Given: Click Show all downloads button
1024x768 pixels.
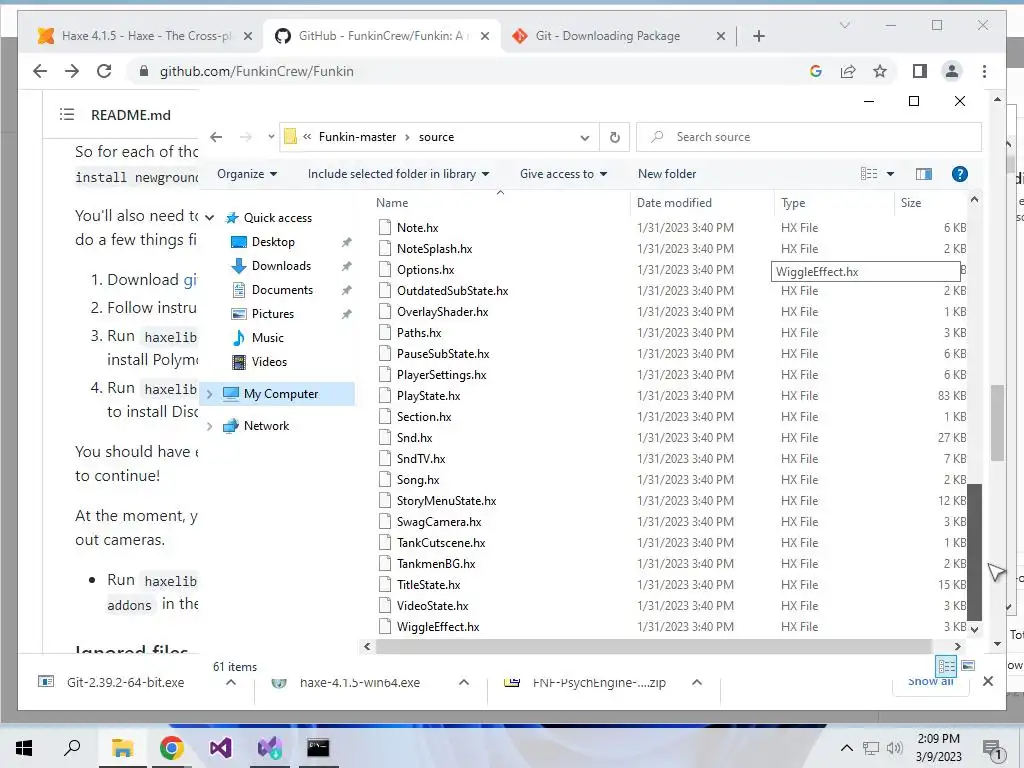Looking at the screenshot, I should click(x=931, y=681).
